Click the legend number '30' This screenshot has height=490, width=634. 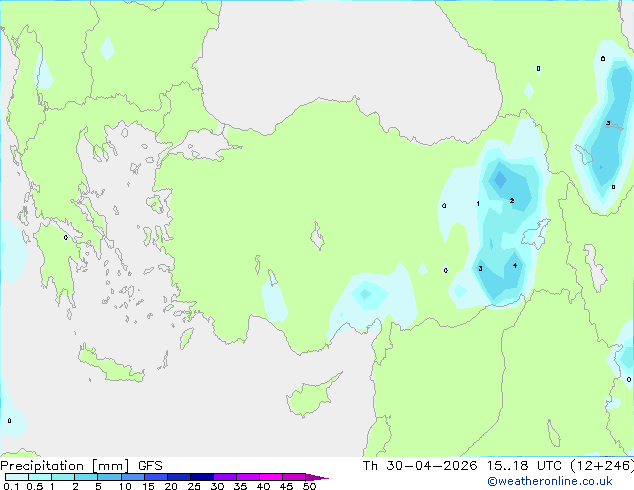(217, 486)
